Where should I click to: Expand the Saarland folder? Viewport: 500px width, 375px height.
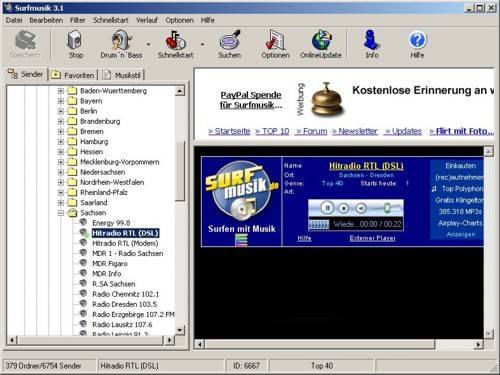point(61,202)
